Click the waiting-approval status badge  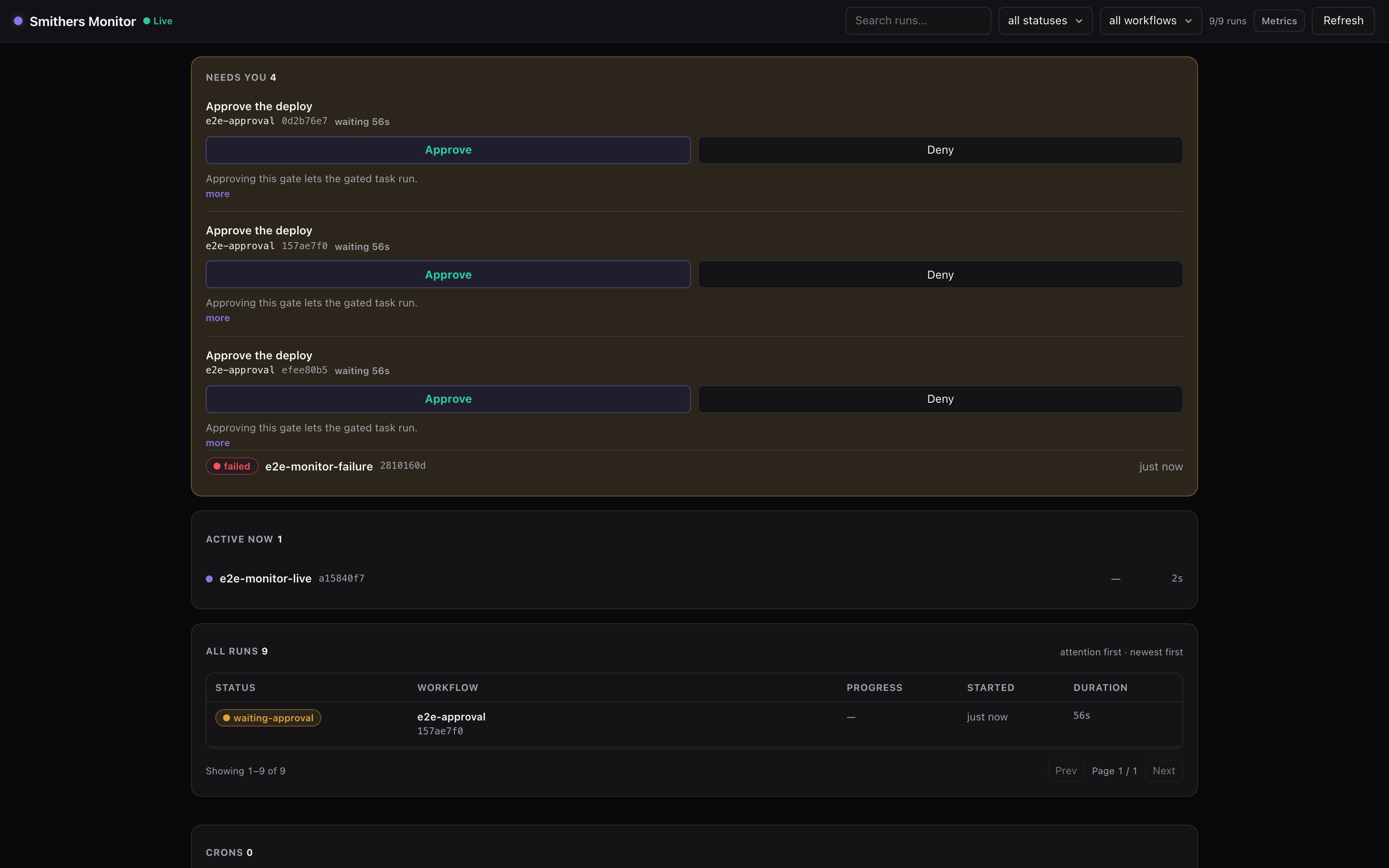[x=268, y=718]
